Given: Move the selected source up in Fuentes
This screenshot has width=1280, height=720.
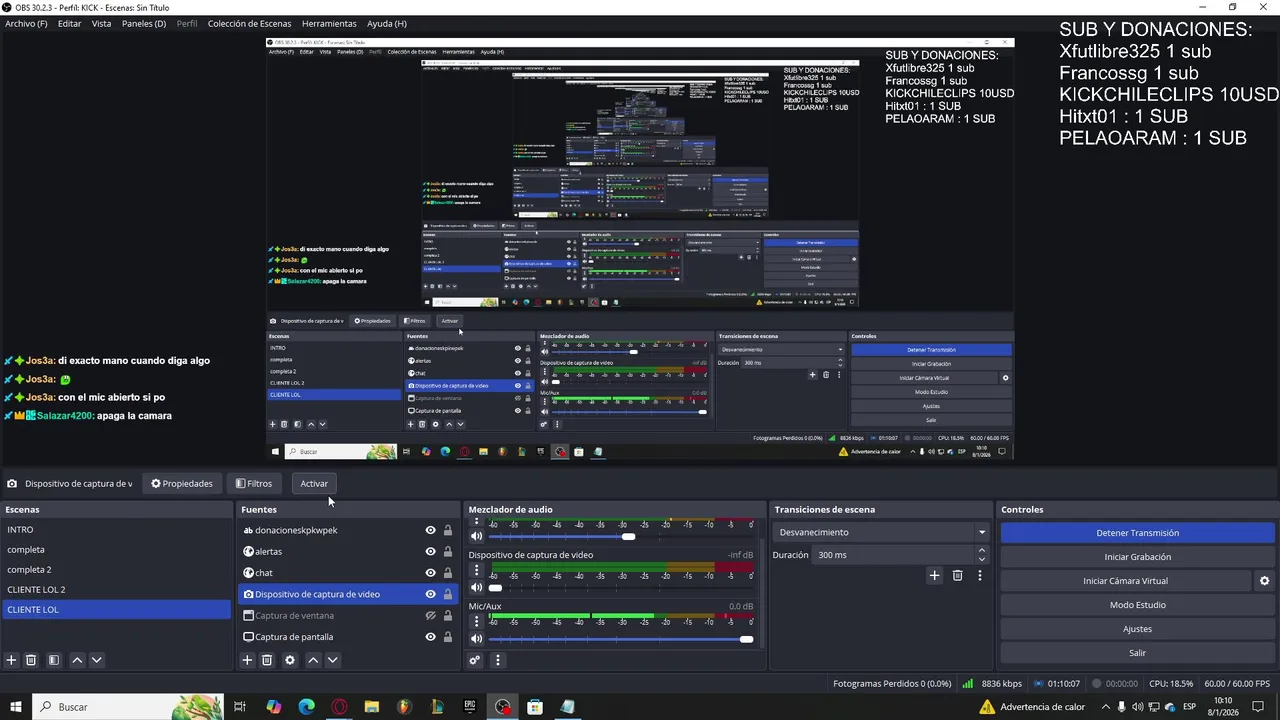Looking at the screenshot, I should pos(313,660).
